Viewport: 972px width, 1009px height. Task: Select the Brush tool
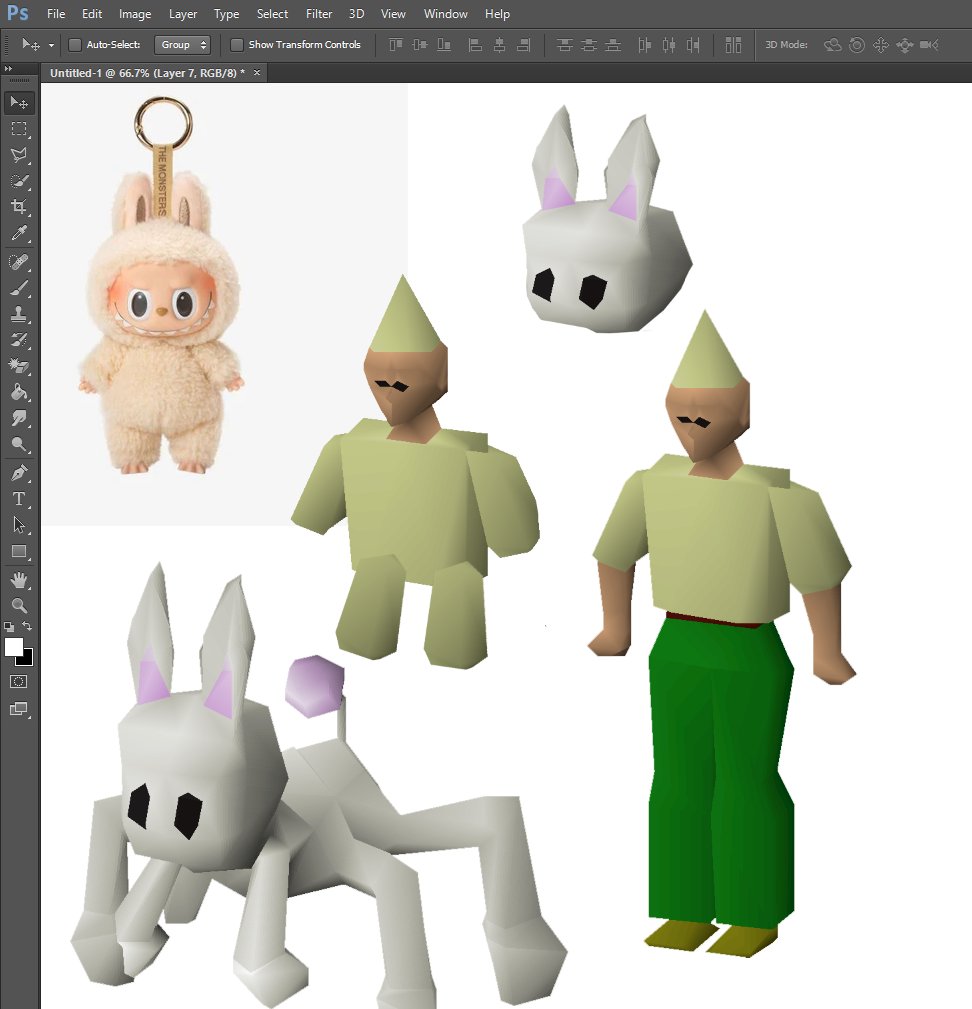point(17,289)
